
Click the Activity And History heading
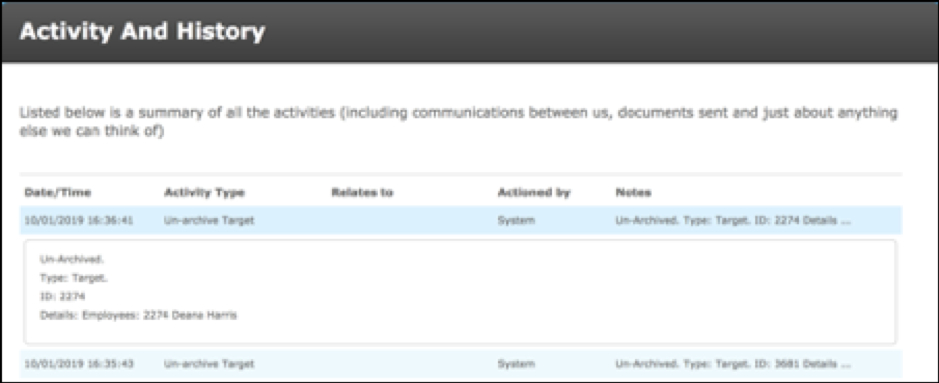pos(142,32)
